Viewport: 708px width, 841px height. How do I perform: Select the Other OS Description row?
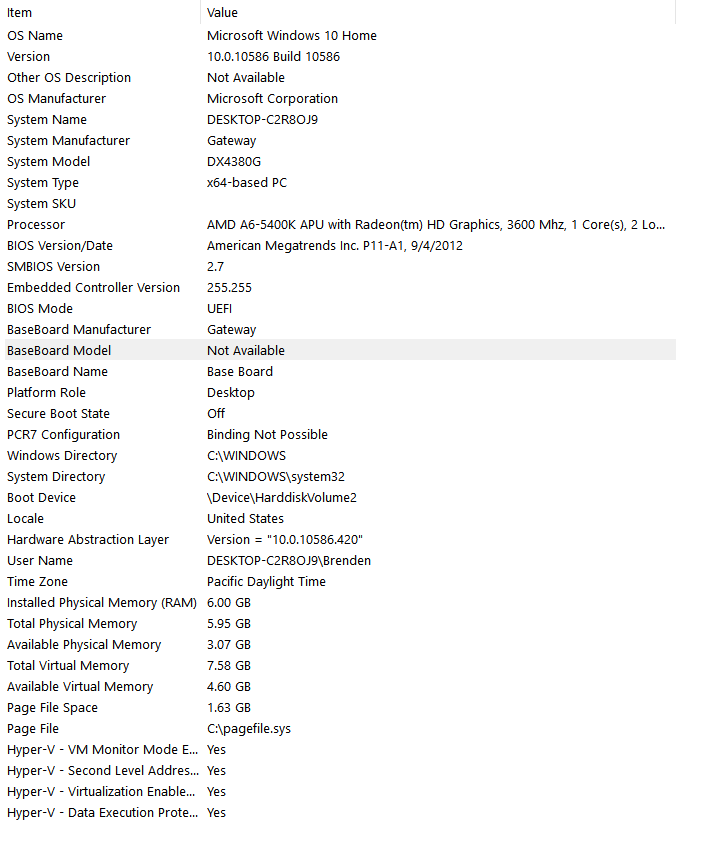[x=340, y=77]
